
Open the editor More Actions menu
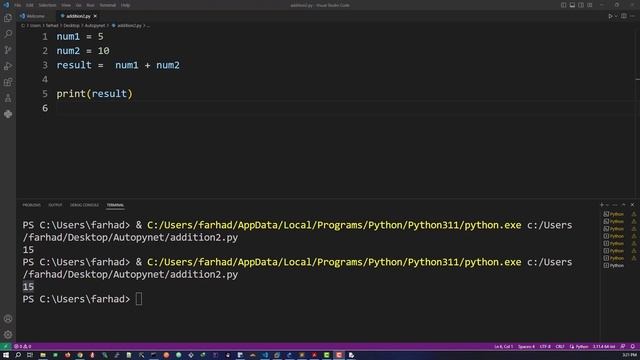click(632, 16)
